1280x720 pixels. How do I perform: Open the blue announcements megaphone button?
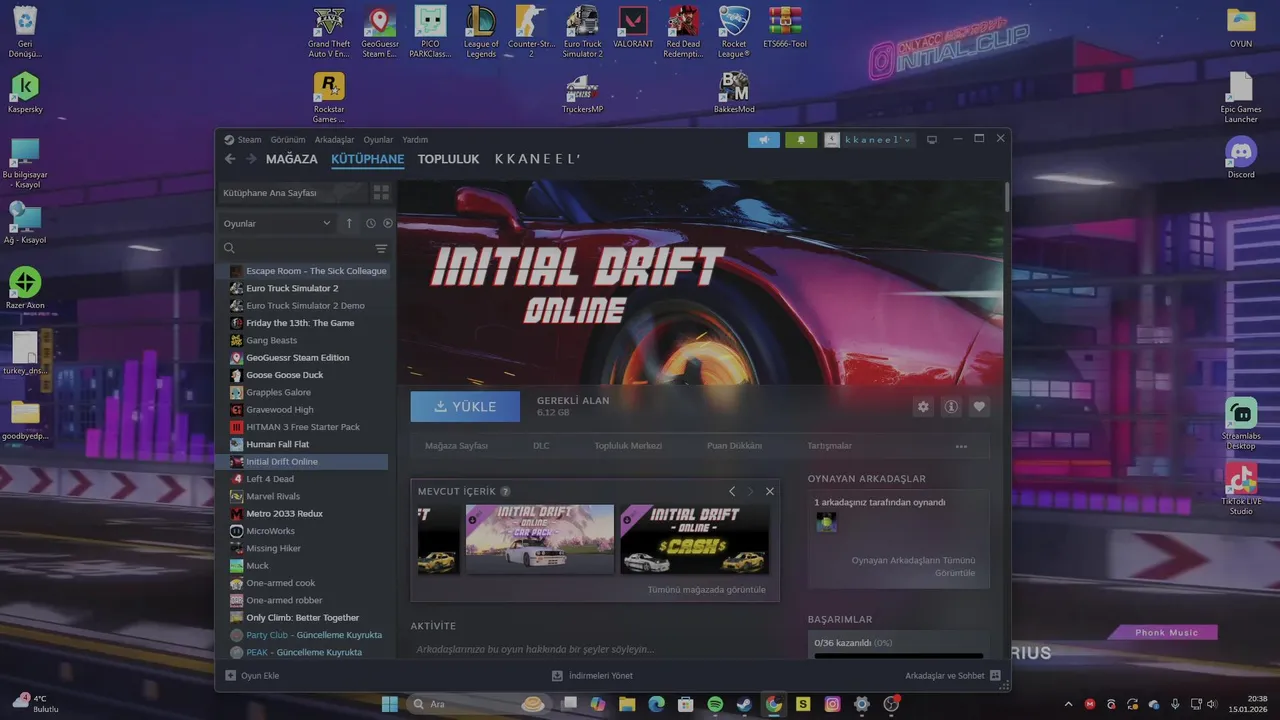point(764,140)
